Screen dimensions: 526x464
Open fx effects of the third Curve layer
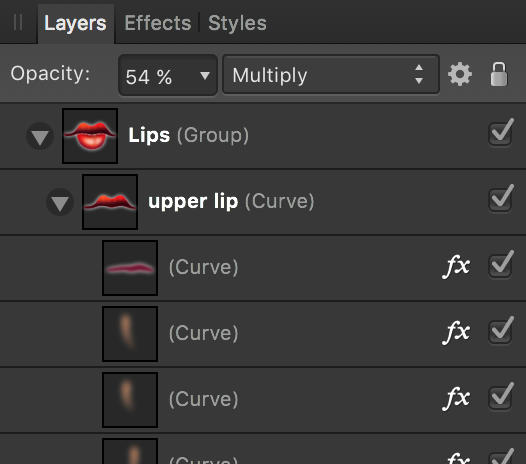click(456, 398)
